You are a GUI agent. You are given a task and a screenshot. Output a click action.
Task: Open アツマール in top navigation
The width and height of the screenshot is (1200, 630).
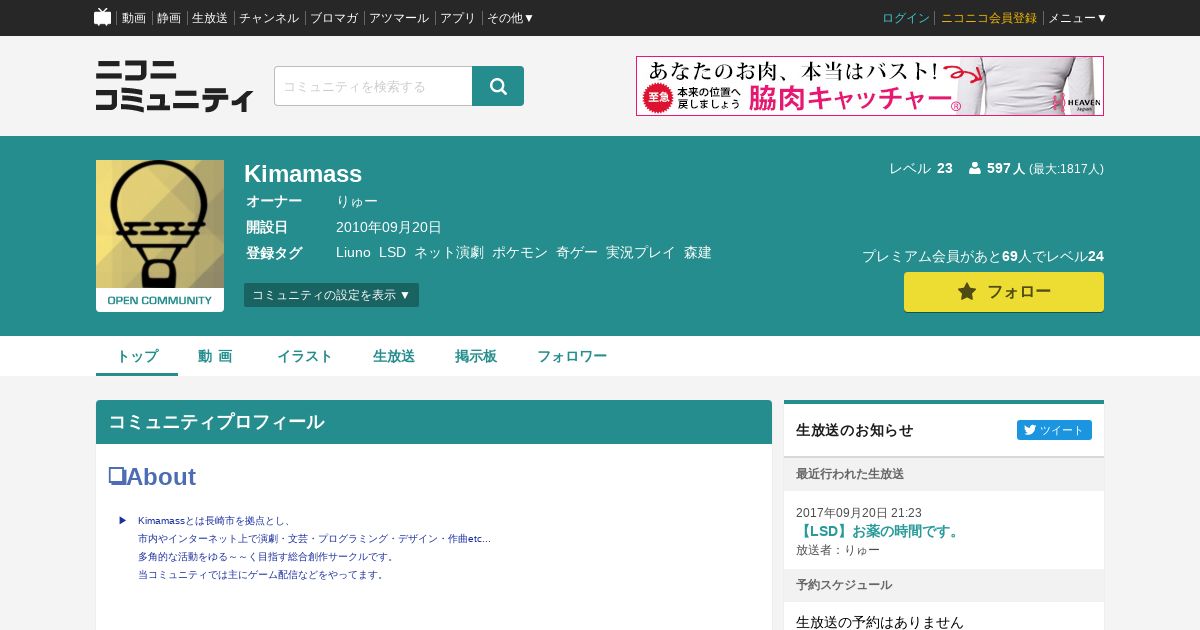tap(399, 18)
